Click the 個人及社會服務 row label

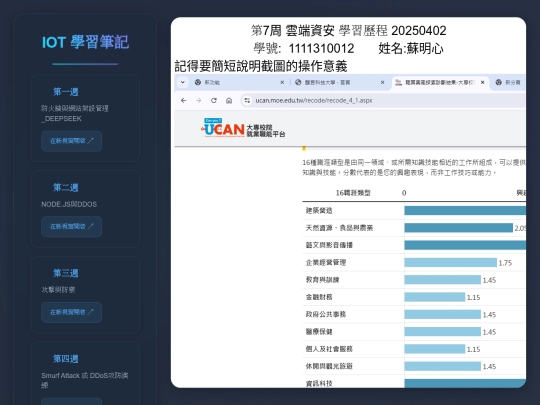329,349
